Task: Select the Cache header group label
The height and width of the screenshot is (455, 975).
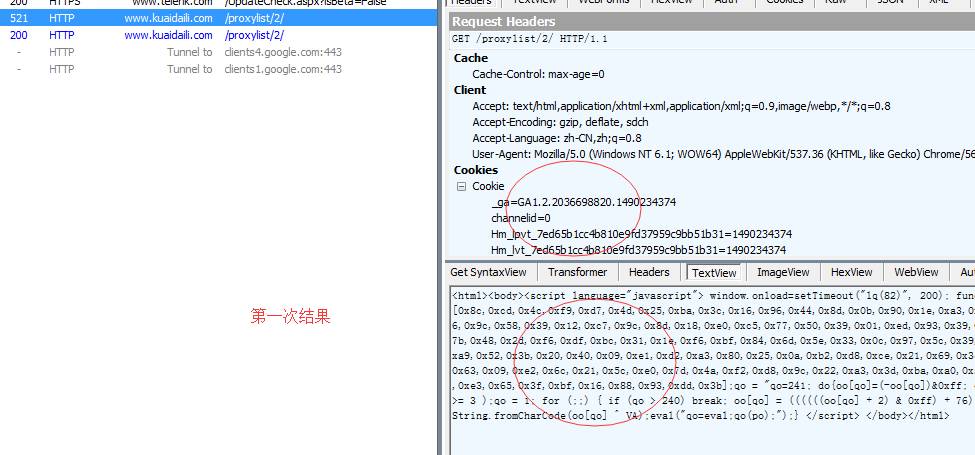Action: pyautogui.click(x=471, y=58)
